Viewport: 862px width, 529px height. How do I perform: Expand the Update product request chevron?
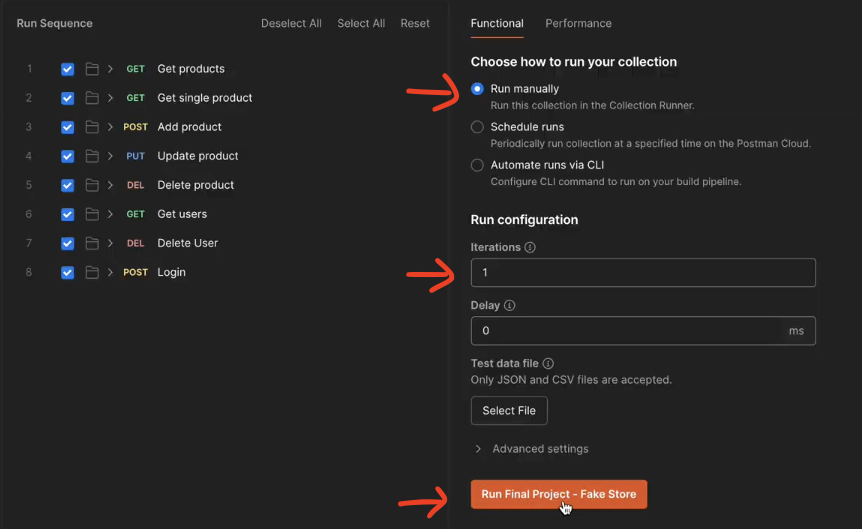pos(110,156)
